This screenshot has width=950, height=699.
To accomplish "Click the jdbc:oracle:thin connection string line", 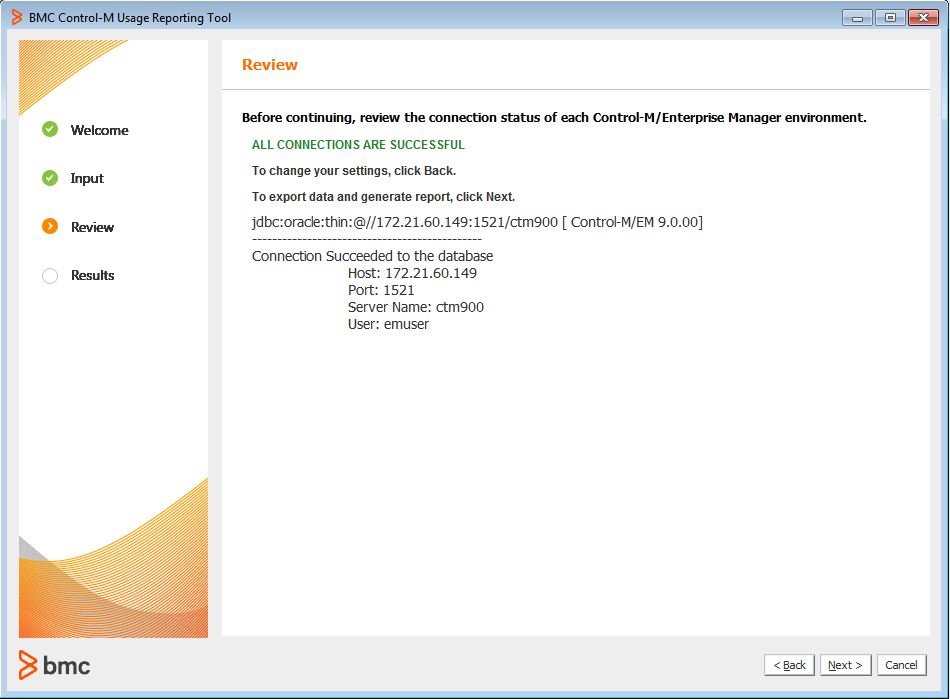I will point(477,222).
